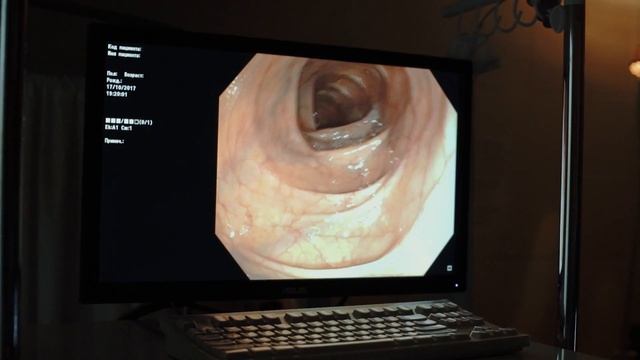
Task: Click the comment label below Eh:A1
Action: coord(114,141)
